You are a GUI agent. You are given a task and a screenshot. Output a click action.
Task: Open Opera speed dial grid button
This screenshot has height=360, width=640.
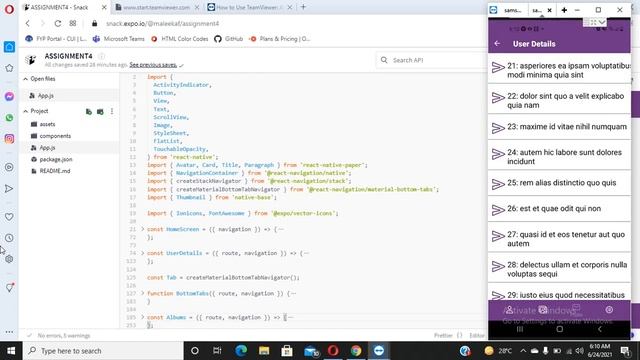click(x=73, y=23)
